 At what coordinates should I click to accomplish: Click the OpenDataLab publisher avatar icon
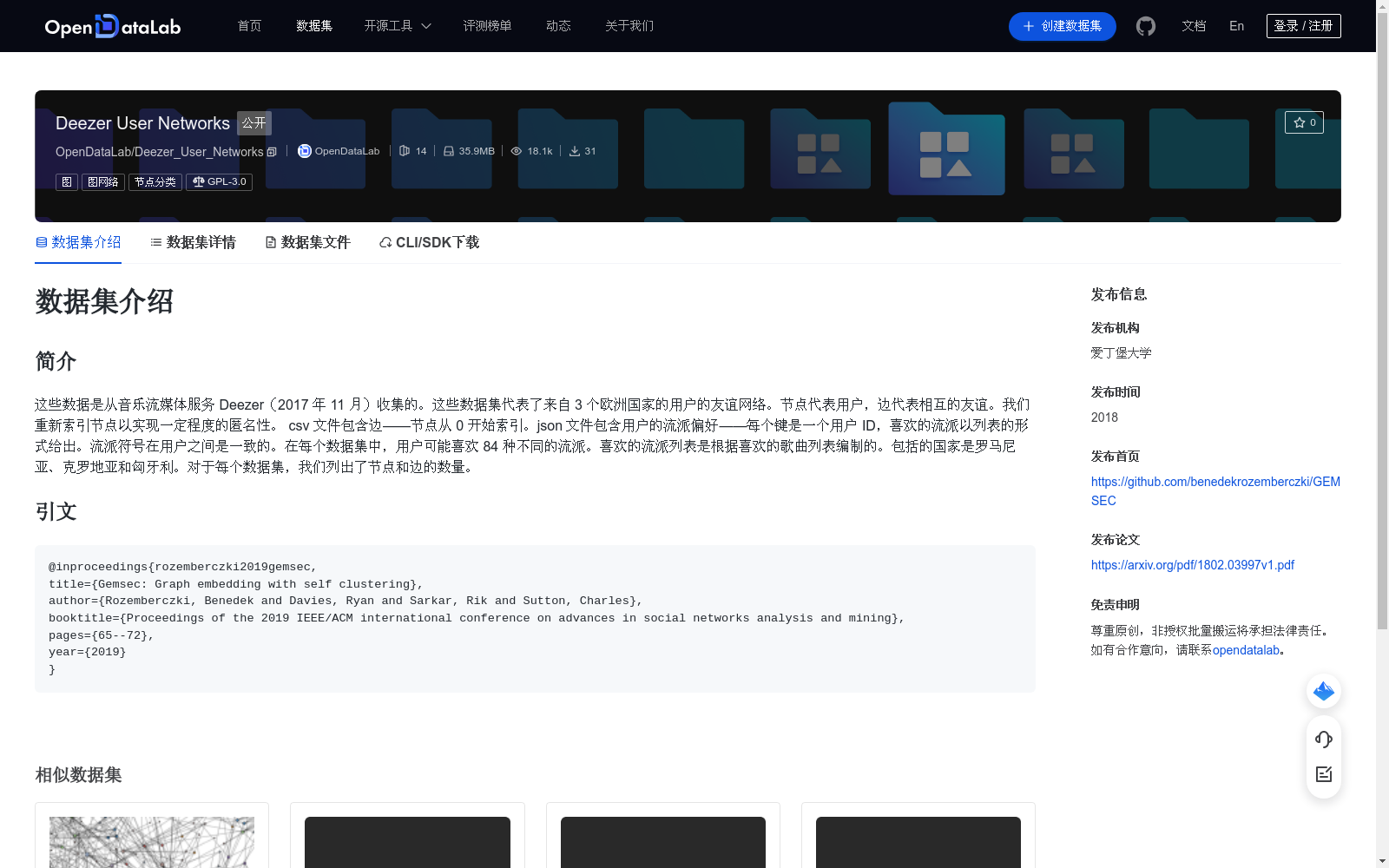304,151
